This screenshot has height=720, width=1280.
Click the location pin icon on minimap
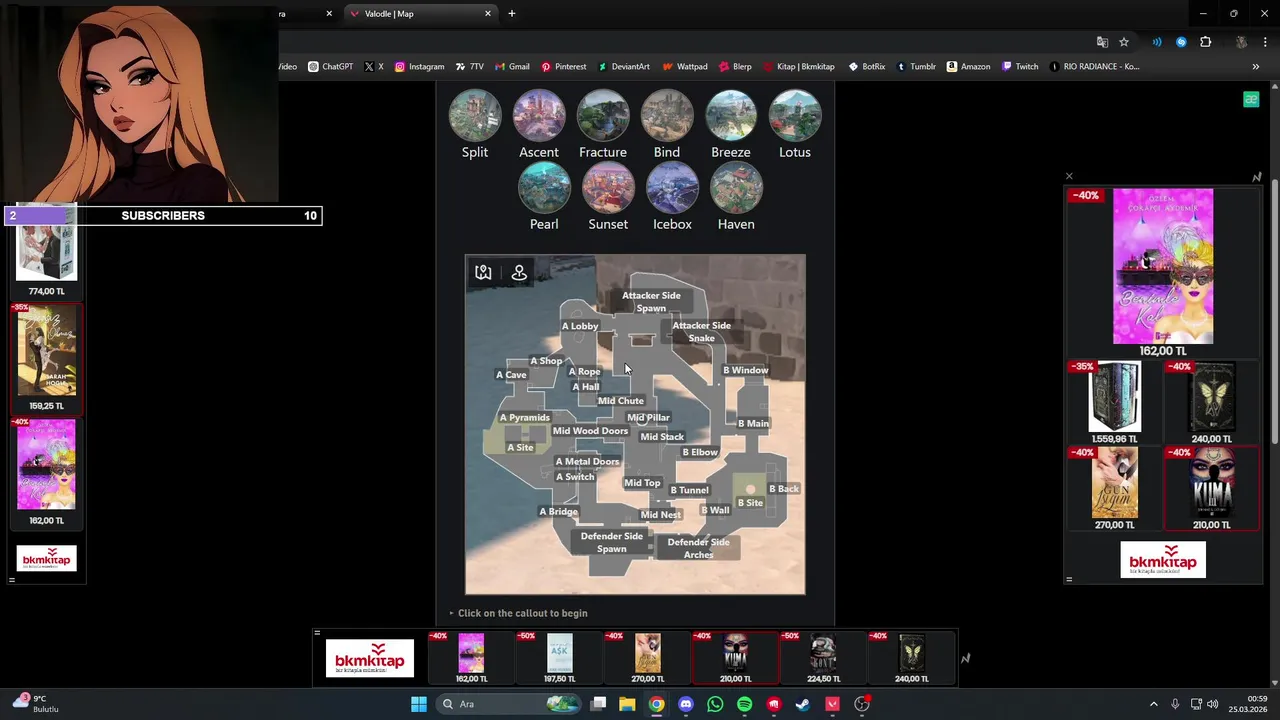click(519, 272)
